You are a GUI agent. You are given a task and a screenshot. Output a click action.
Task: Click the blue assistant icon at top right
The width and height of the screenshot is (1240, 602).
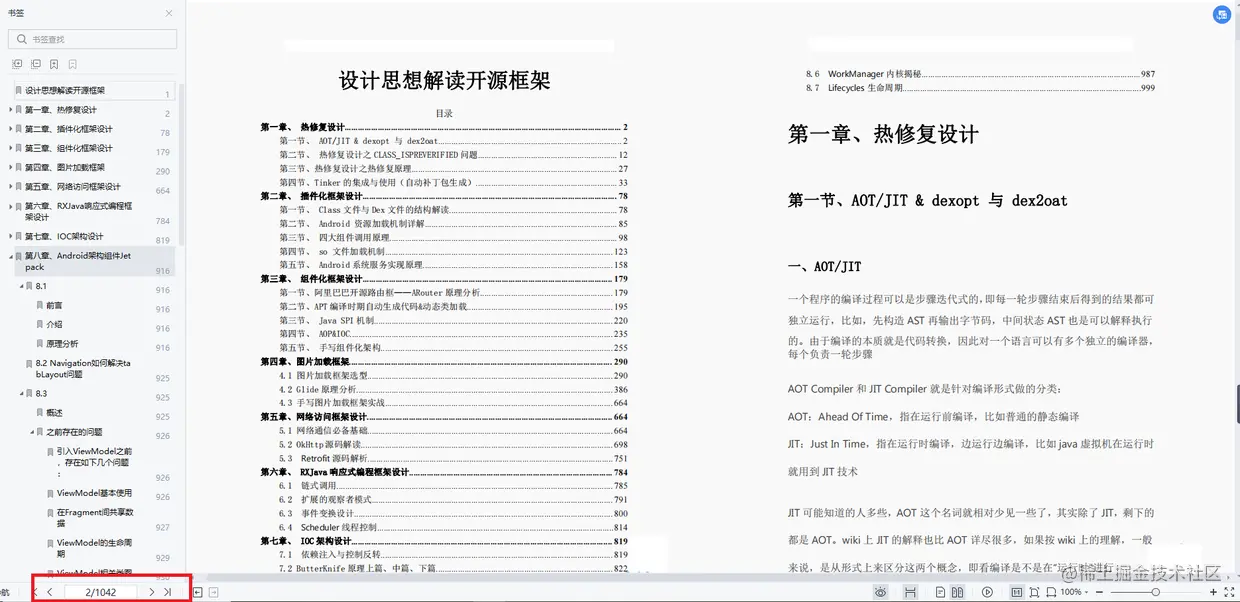pyautogui.click(x=1221, y=14)
